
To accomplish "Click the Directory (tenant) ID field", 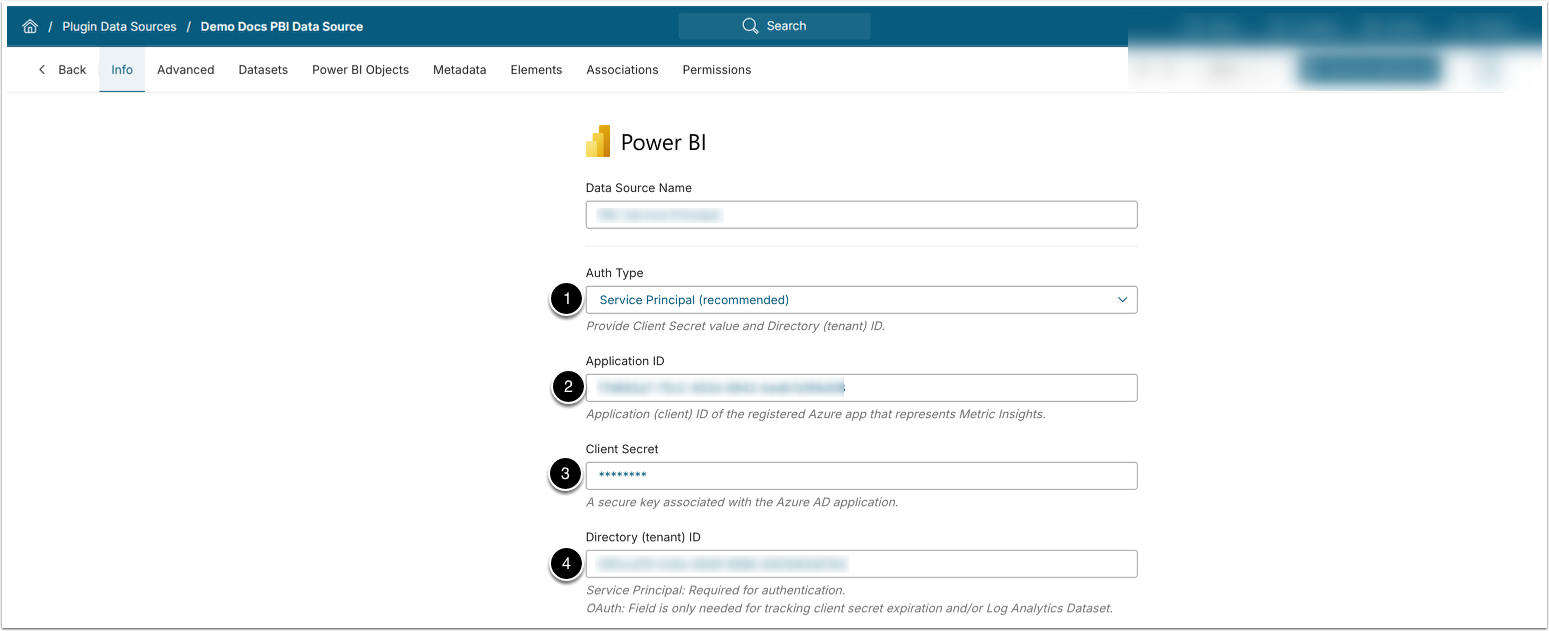I will [x=860, y=564].
